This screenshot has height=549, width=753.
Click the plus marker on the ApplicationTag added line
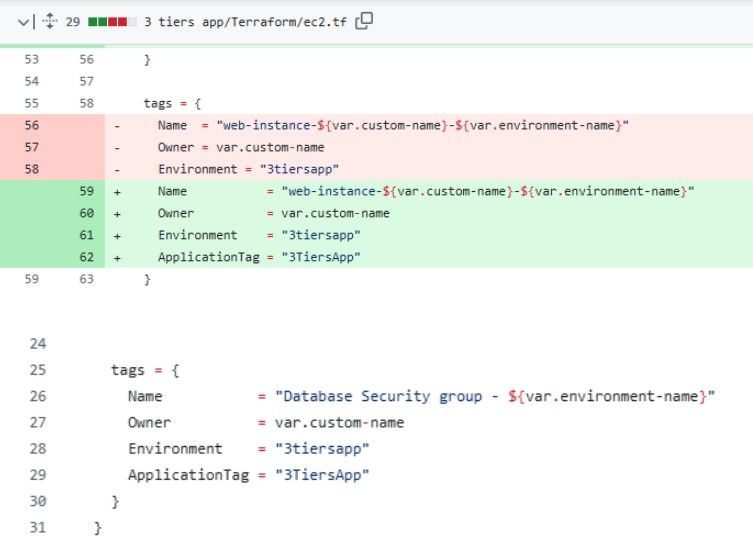point(118,257)
